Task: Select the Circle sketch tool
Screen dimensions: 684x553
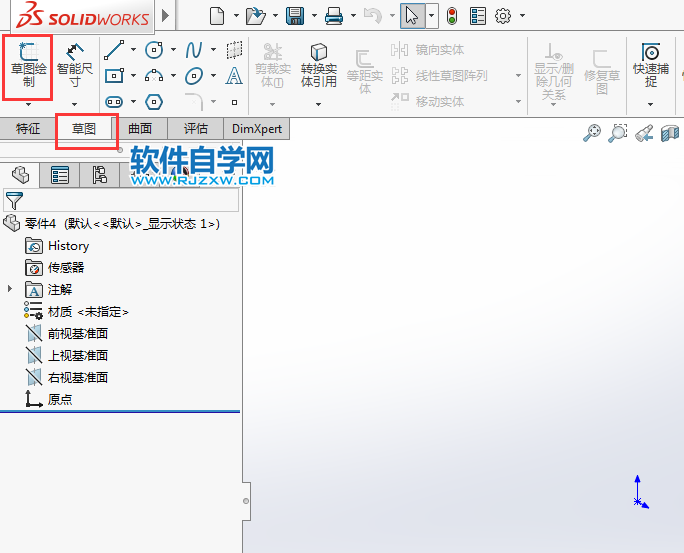Action: (154, 50)
